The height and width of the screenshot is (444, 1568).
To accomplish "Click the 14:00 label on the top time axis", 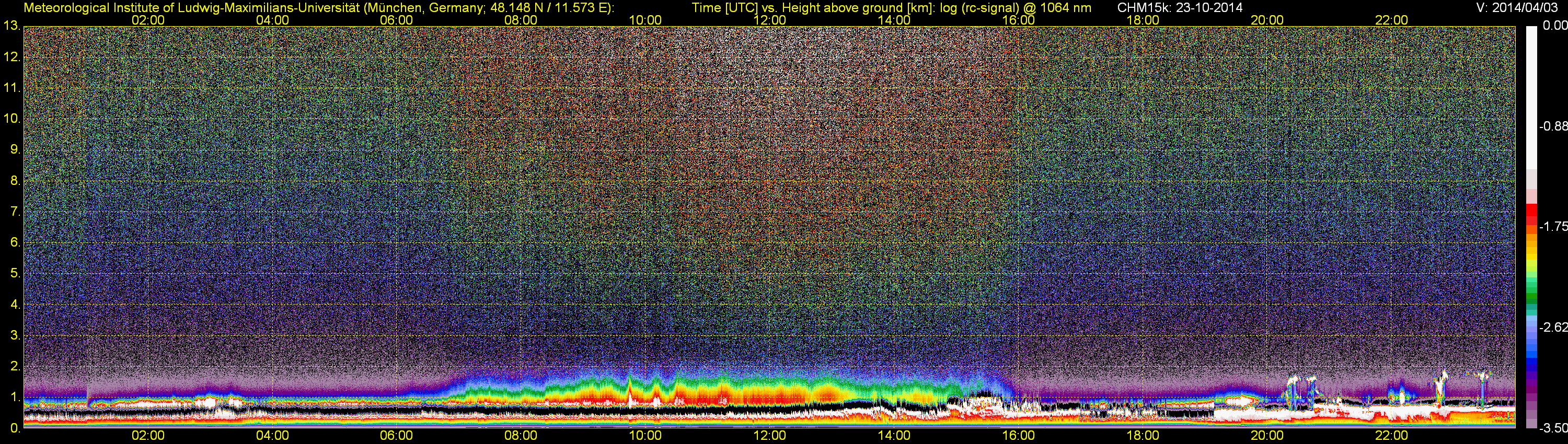I will pos(894,20).
